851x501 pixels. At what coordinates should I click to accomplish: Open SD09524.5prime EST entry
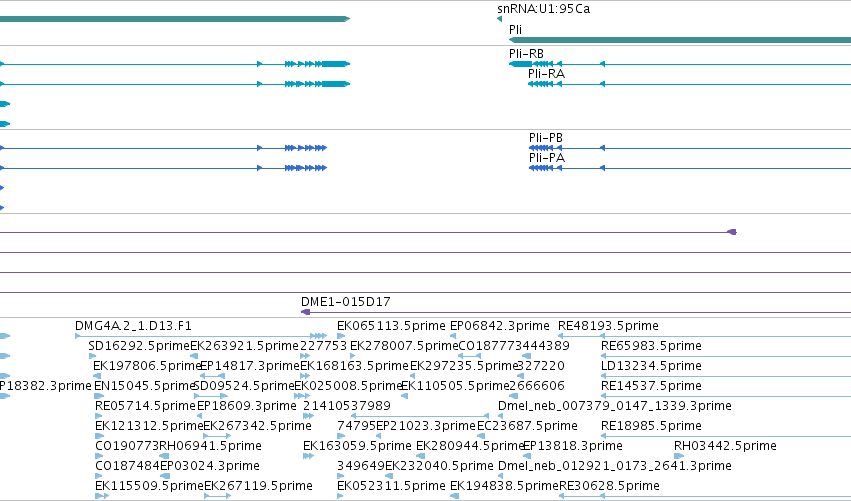(x=244, y=386)
